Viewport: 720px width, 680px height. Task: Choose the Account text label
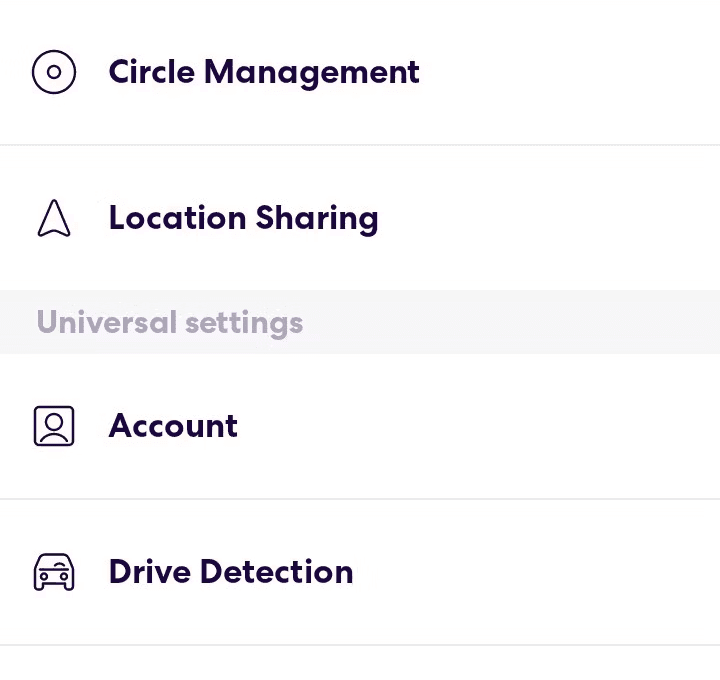pyautogui.click(x=173, y=426)
